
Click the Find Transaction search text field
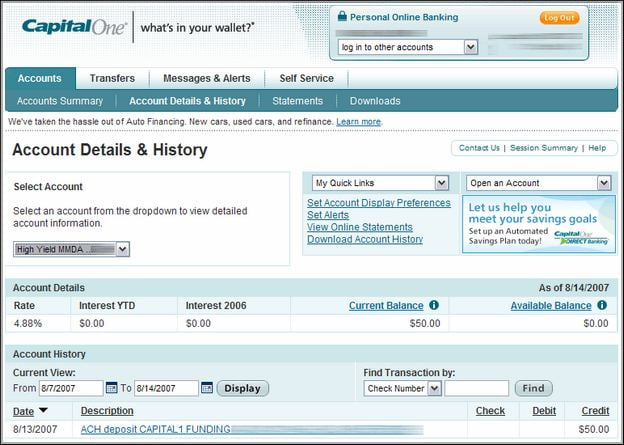click(477, 388)
